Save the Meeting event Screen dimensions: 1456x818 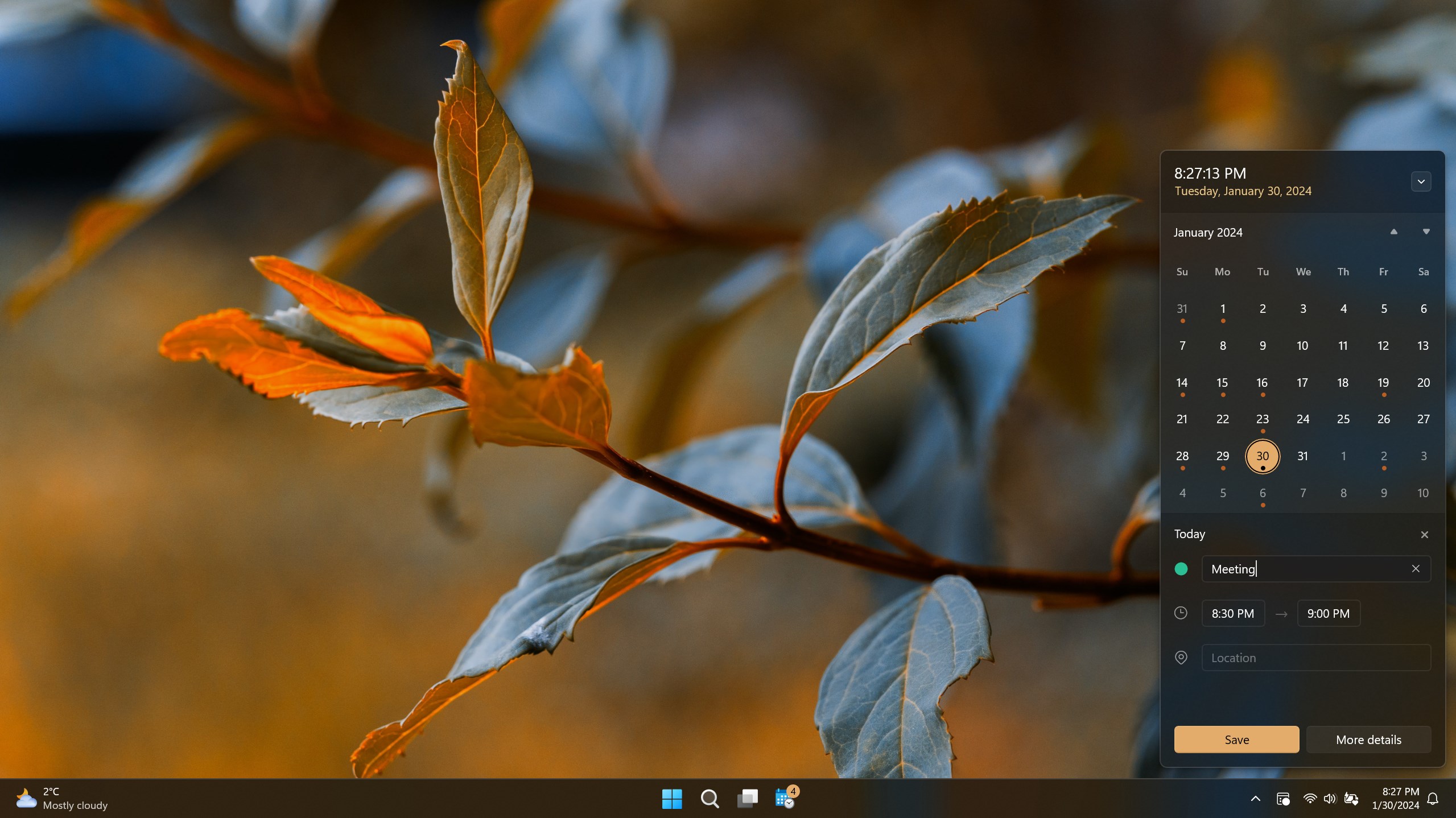(x=1236, y=739)
